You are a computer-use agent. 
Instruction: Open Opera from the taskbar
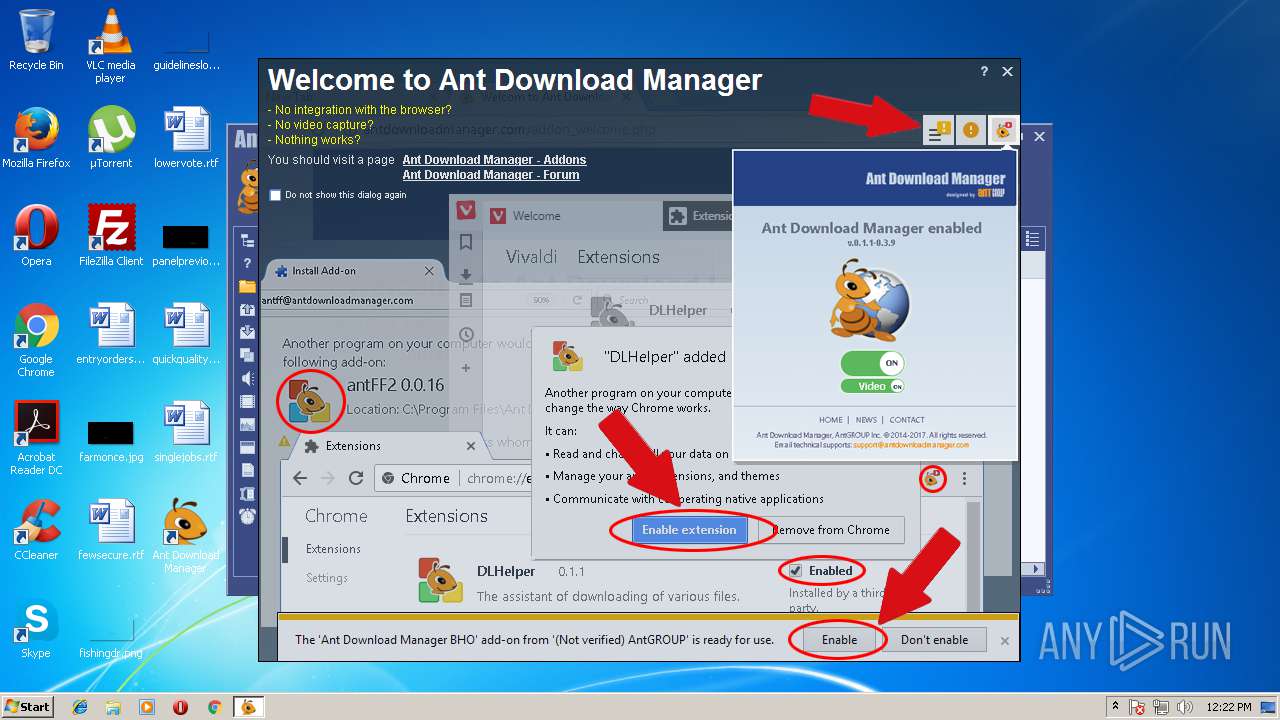pyautogui.click(x=181, y=707)
